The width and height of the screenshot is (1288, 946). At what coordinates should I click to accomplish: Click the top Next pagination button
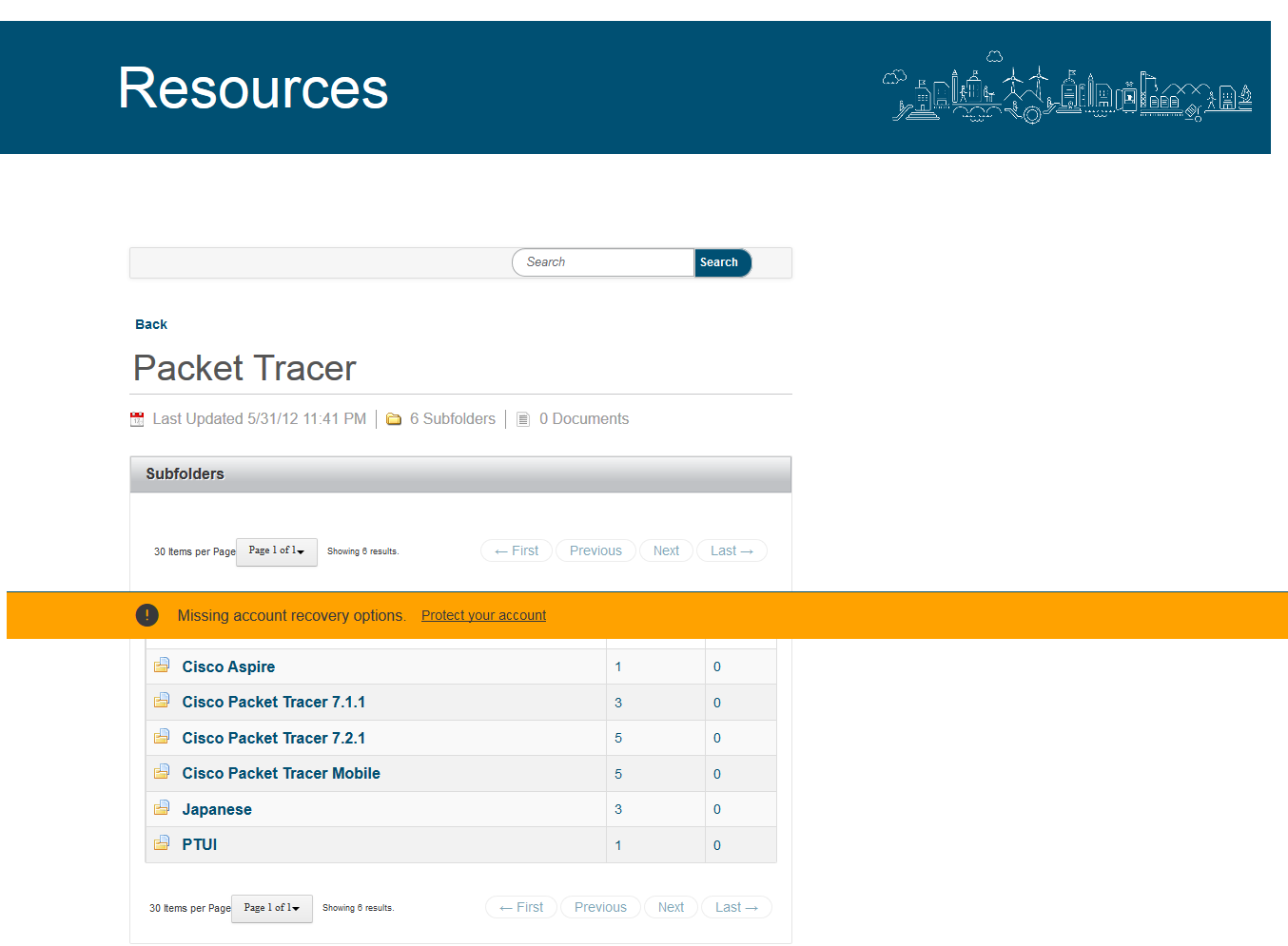666,550
